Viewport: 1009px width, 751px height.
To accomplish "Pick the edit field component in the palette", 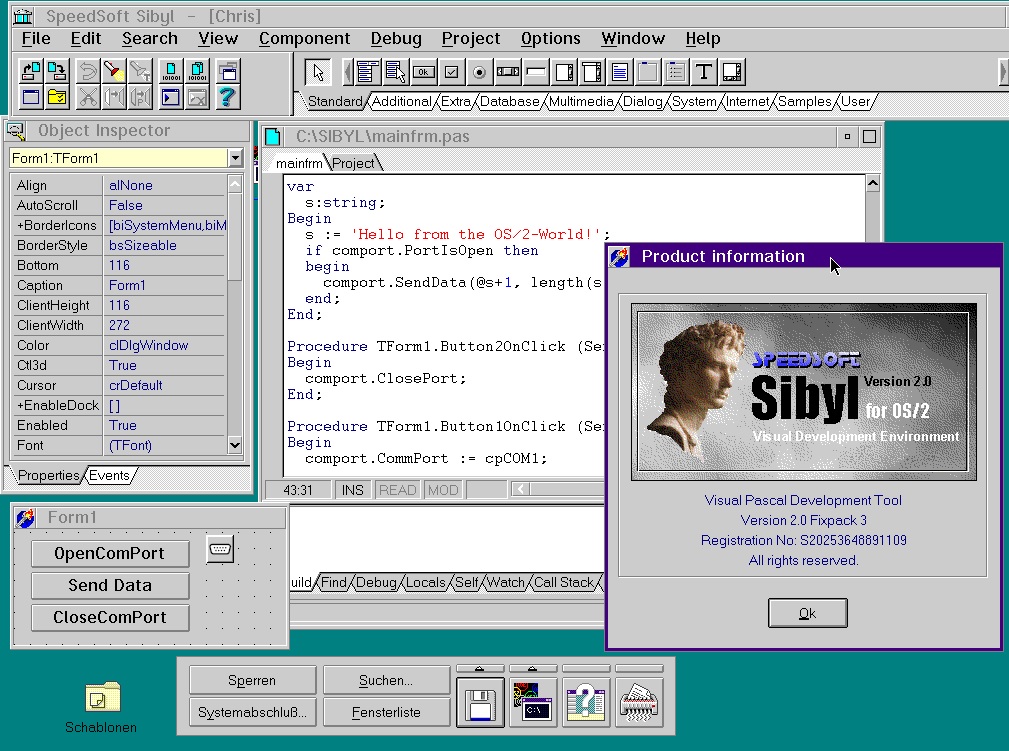I will (535, 72).
